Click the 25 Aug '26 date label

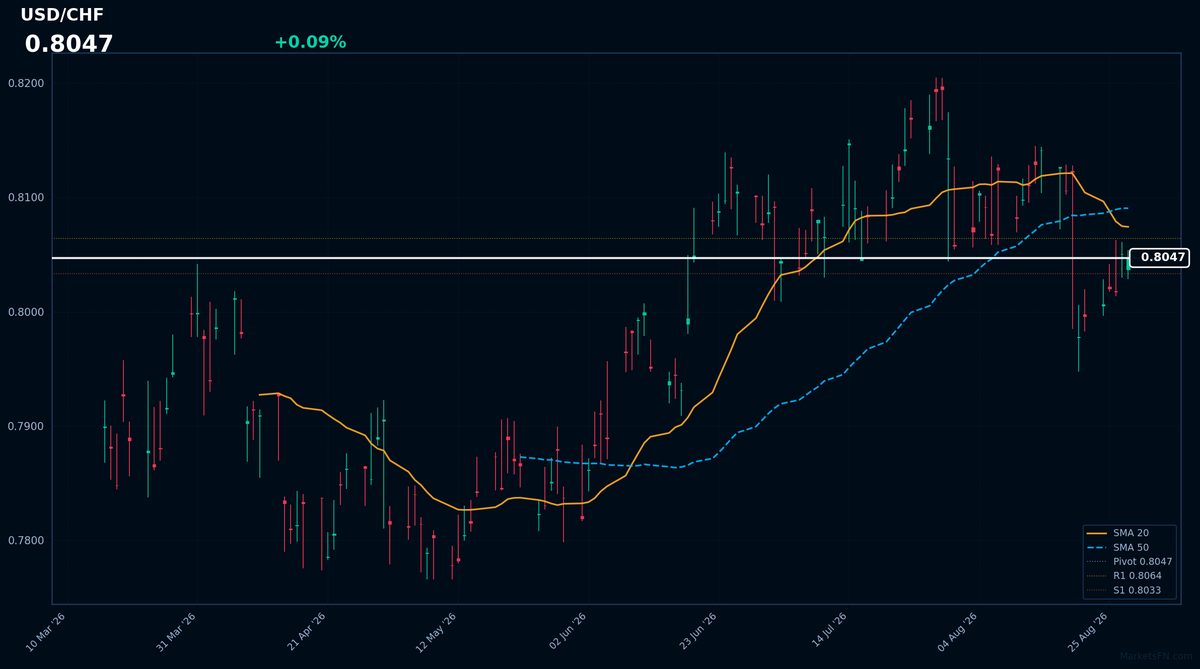pyautogui.click(x=1089, y=633)
